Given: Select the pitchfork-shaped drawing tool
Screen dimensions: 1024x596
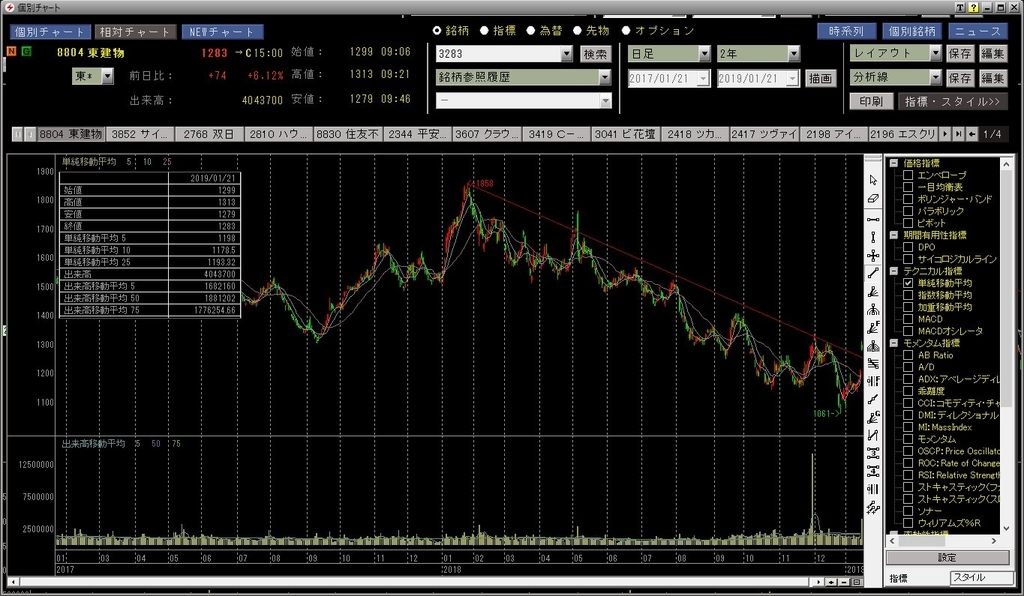Looking at the screenshot, I should 873,345.
